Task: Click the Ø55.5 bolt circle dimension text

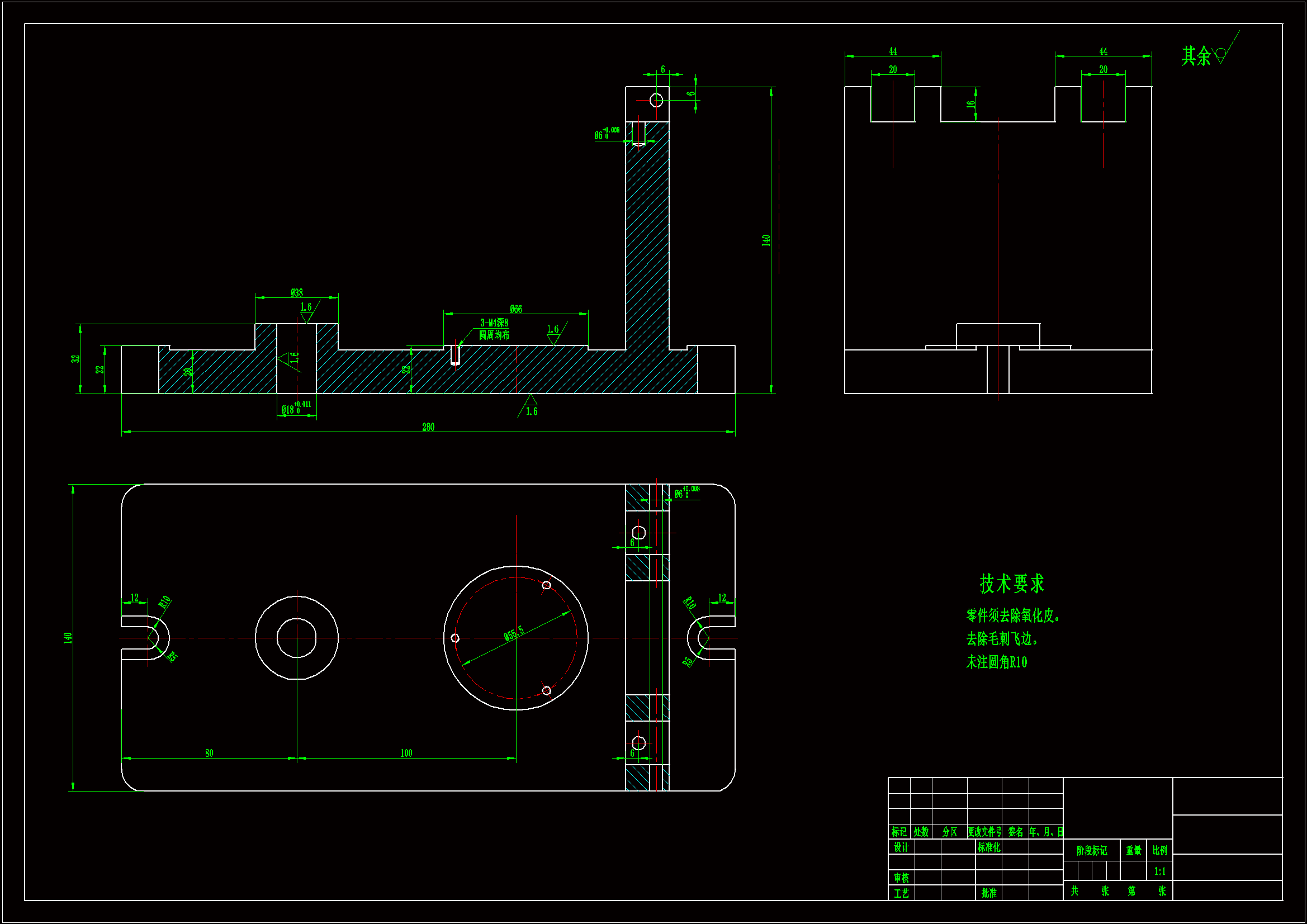Action: 513,633
